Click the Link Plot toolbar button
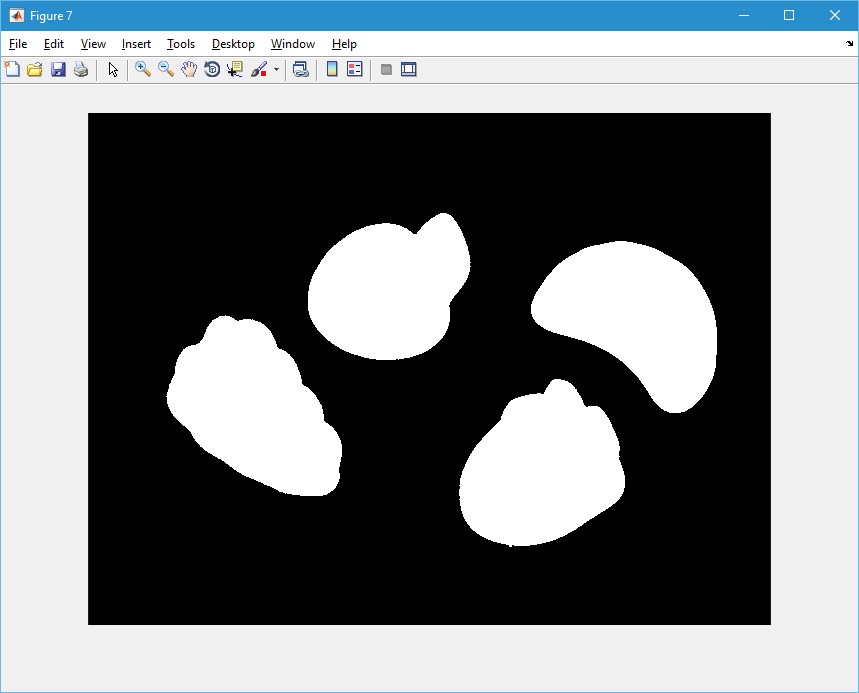Viewport: 859px width, 693px height. click(x=300, y=70)
